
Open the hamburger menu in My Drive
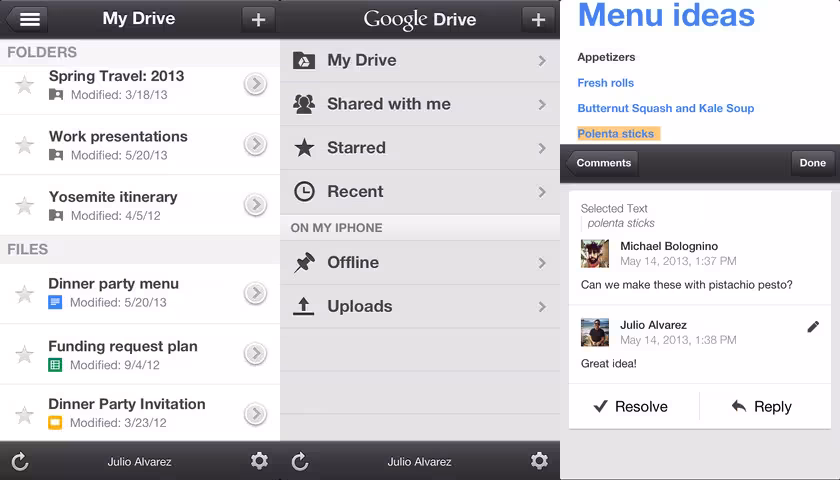(28, 19)
